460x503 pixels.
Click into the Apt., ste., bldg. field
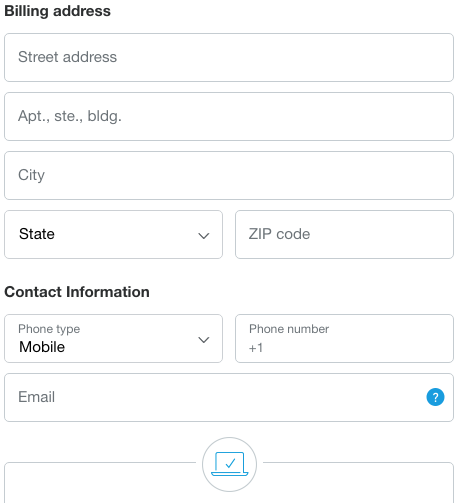(229, 116)
